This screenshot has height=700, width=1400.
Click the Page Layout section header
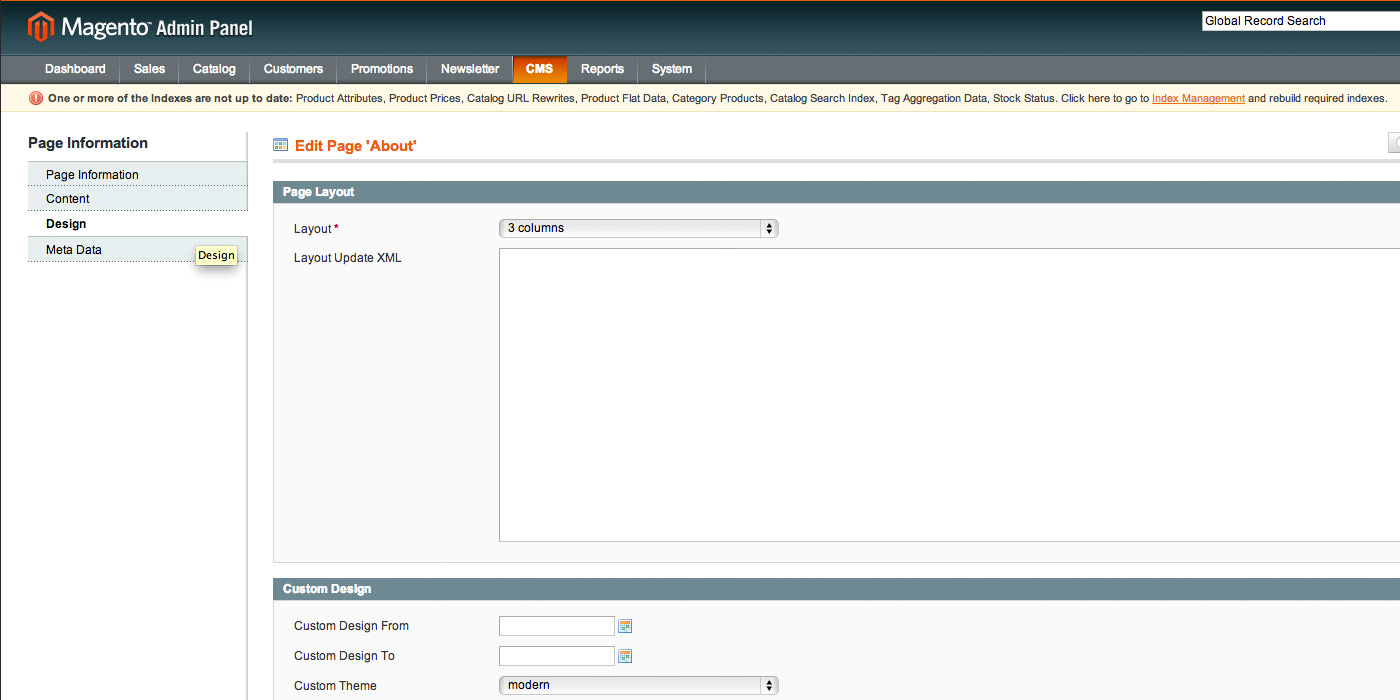coord(836,192)
